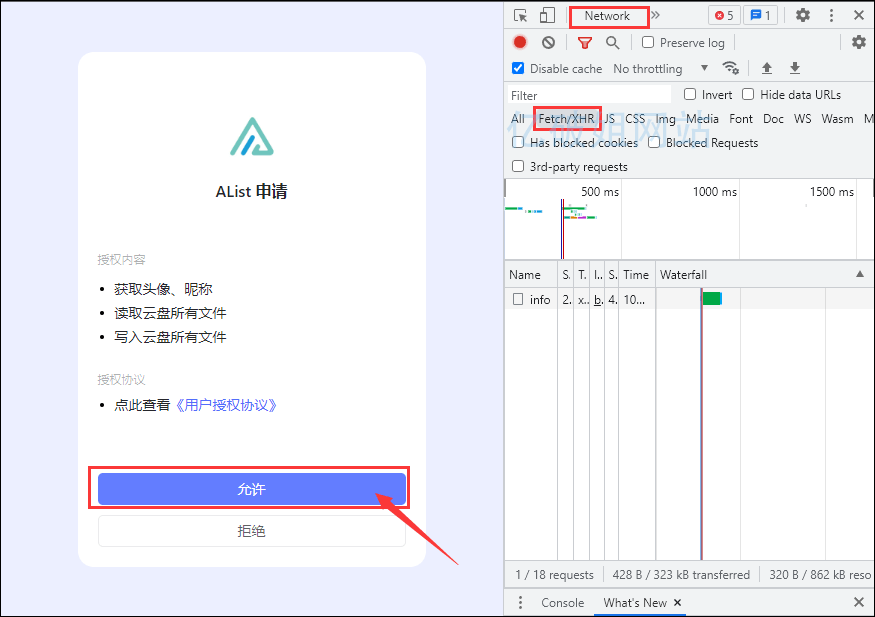Check the Invert filter checkbox
The image size is (875, 617).
690,94
